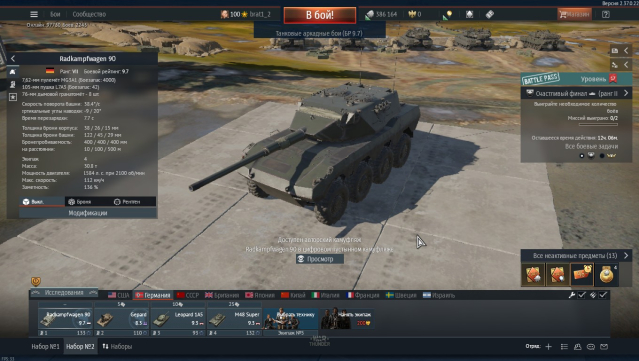This screenshot has height=361, width=639.
Task: Open the help question mark icon
Action: [x=606, y=14]
